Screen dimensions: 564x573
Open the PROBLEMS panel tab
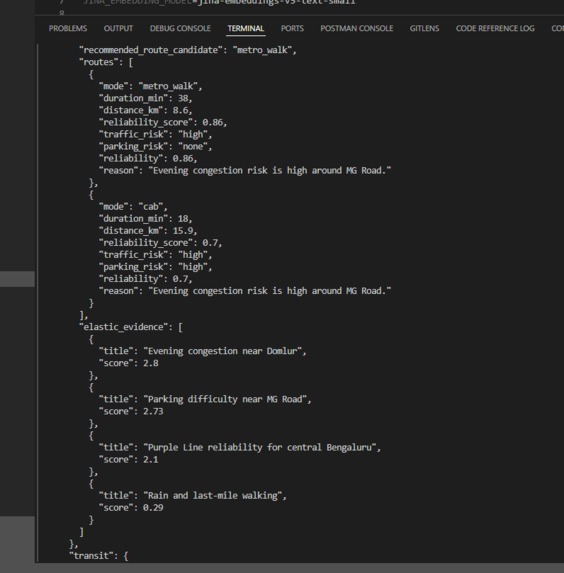coord(68,29)
